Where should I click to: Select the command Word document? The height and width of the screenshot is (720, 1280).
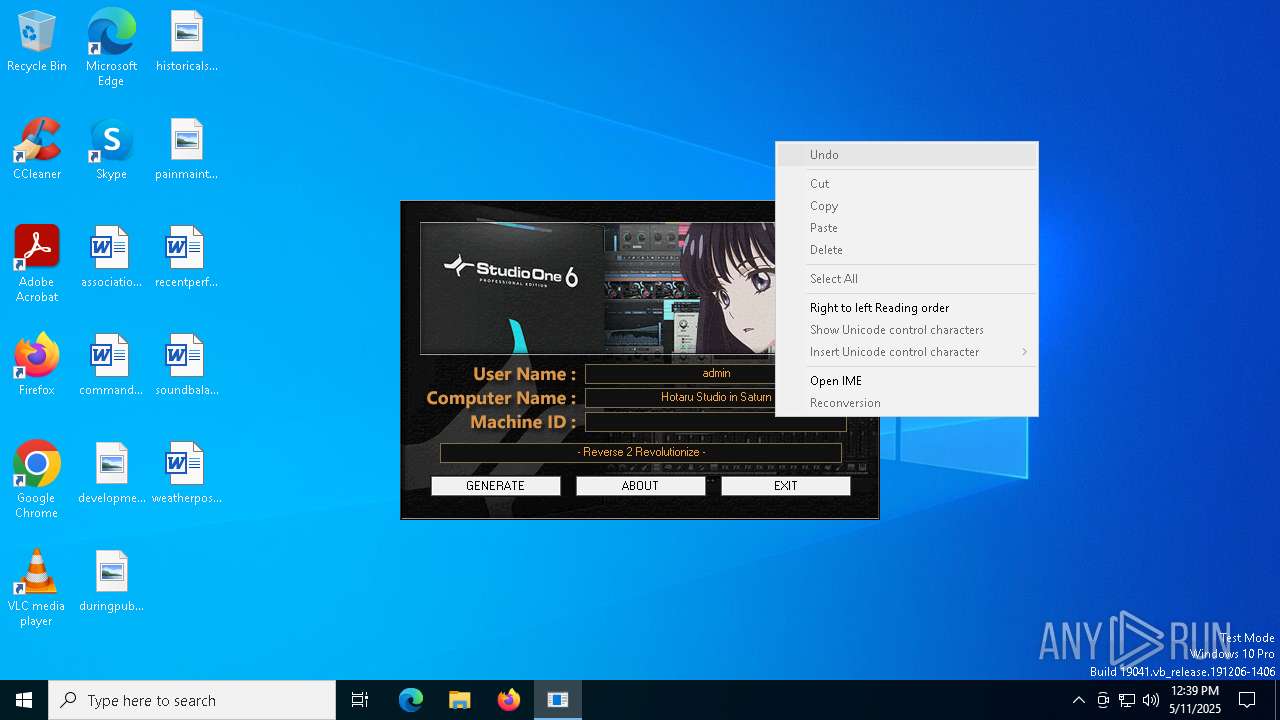(111, 366)
